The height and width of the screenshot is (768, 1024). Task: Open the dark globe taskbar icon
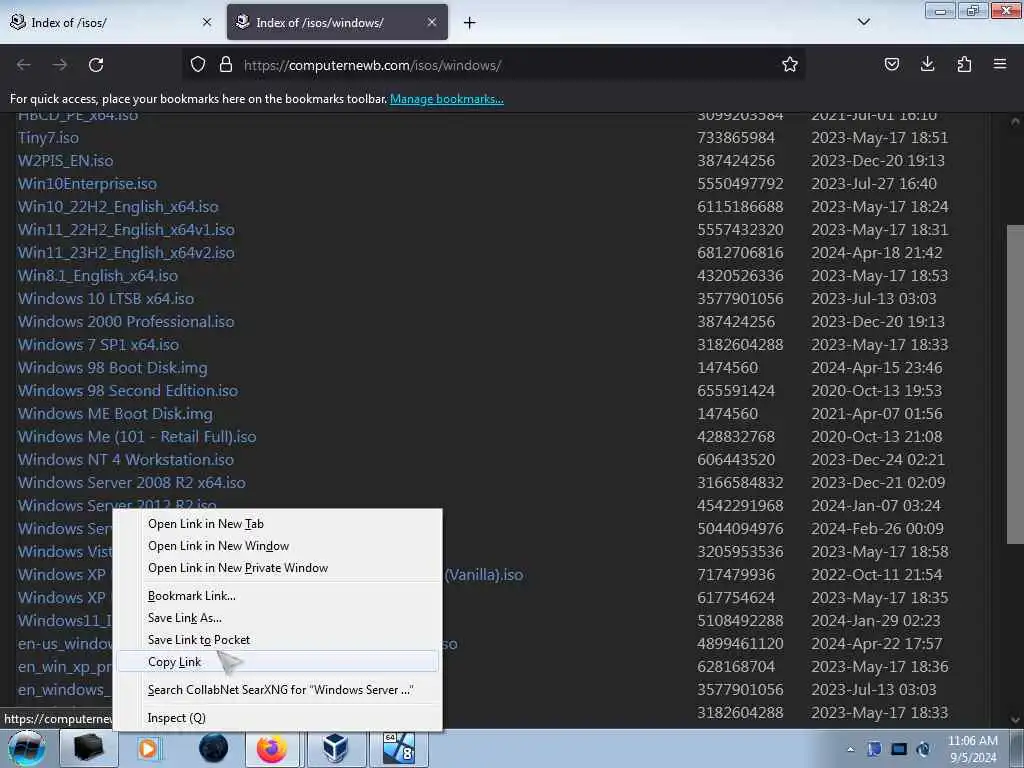pos(214,748)
